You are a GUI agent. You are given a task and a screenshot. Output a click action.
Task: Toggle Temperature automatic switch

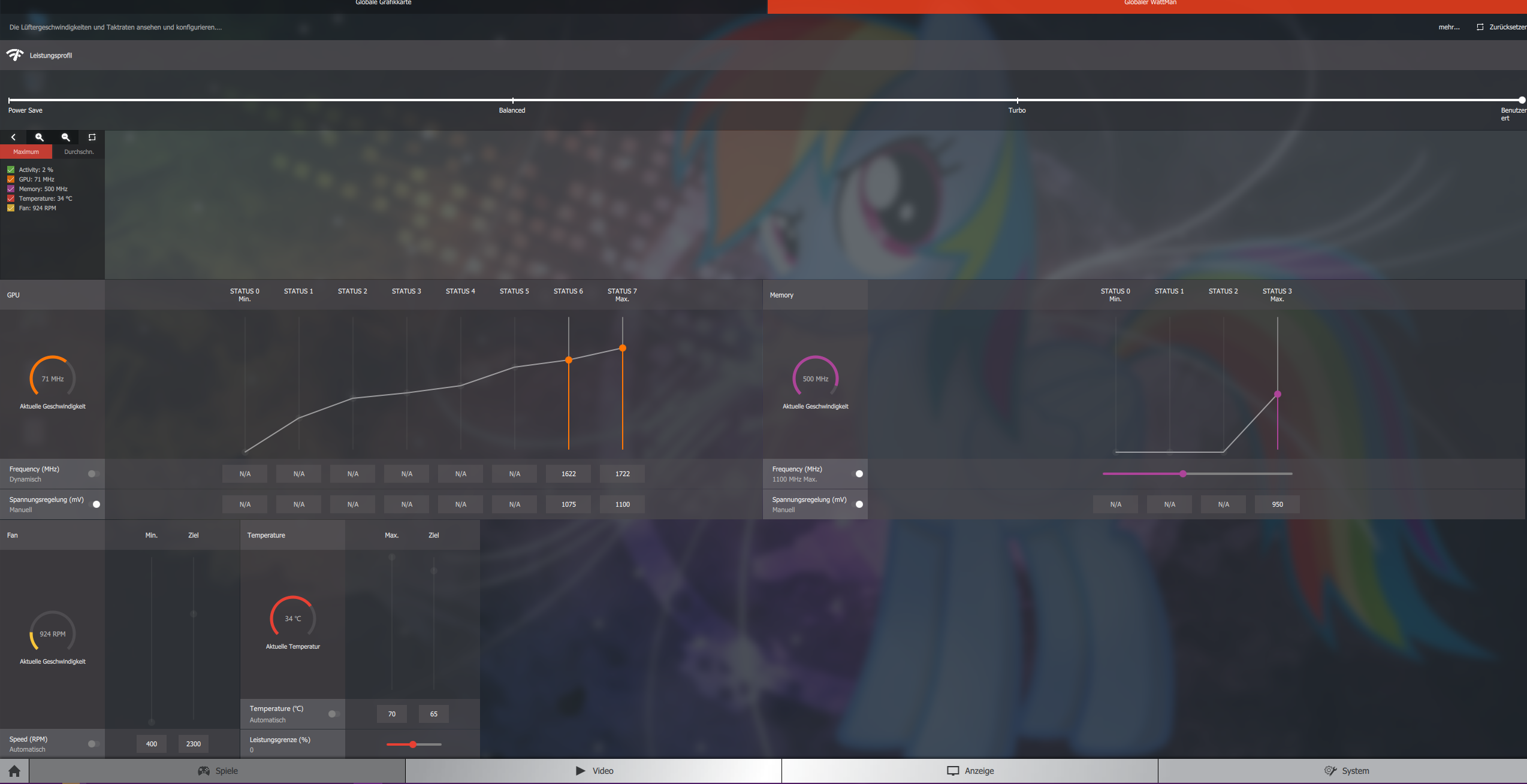click(x=334, y=714)
